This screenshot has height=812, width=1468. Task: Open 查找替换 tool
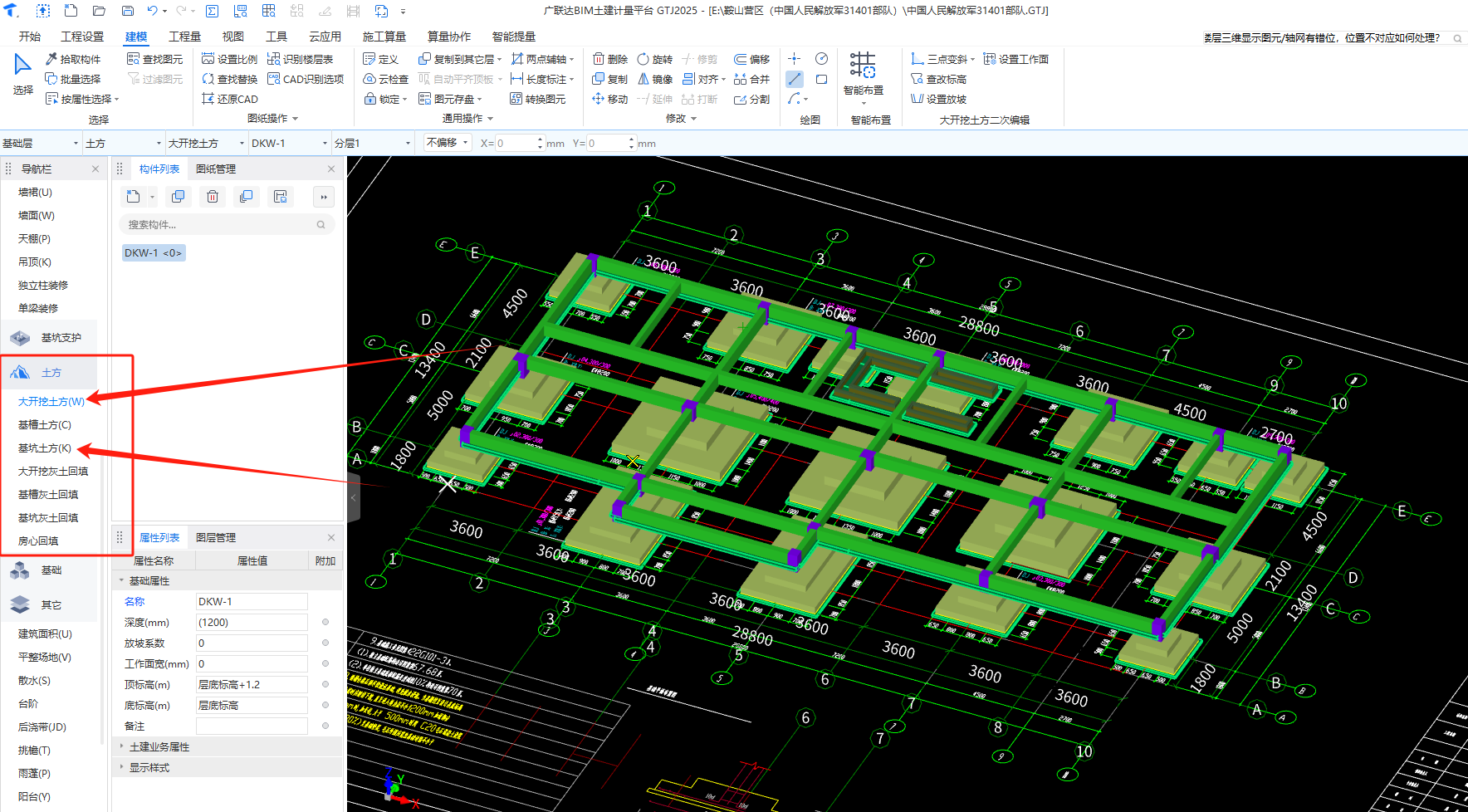[x=229, y=79]
